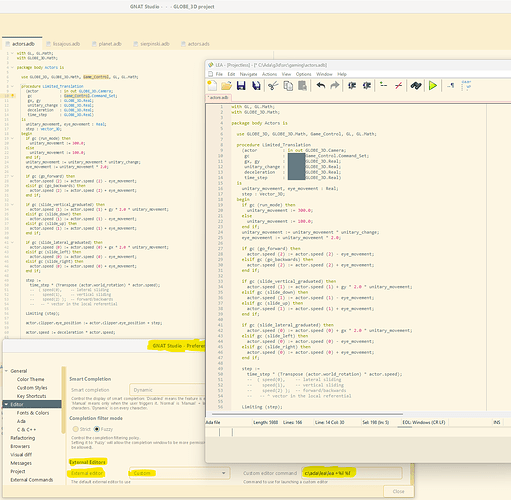Open Smart completion Dynamic dropdown

(x=167, y=390)
